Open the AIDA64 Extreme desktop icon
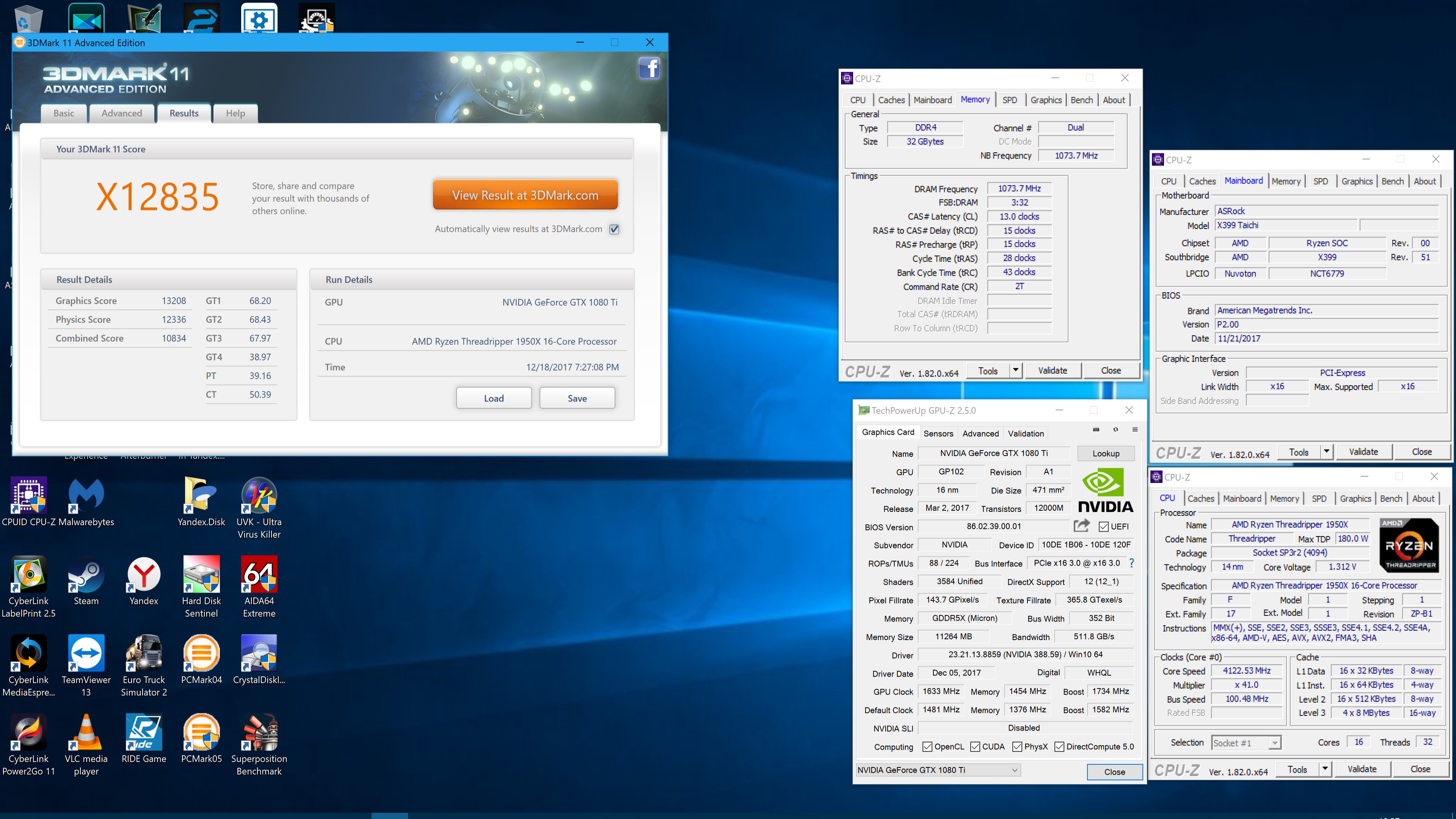Image resolution: width=1456 pixels, height=819 pixels. pos(259,587)
